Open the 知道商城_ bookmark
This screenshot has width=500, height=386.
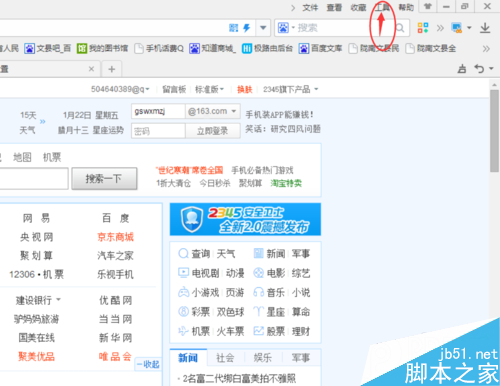tap(213, 49)
